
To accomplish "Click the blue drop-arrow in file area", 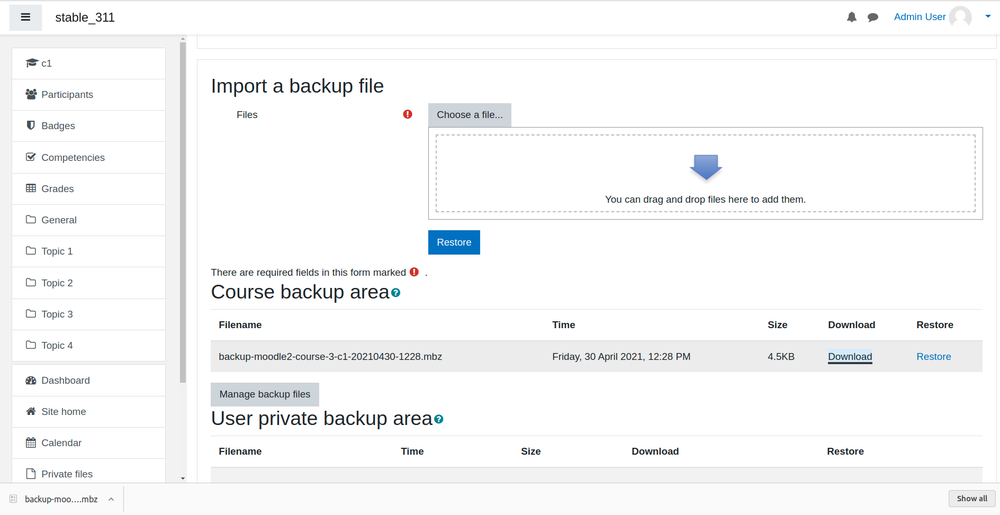I will point(705,167).
